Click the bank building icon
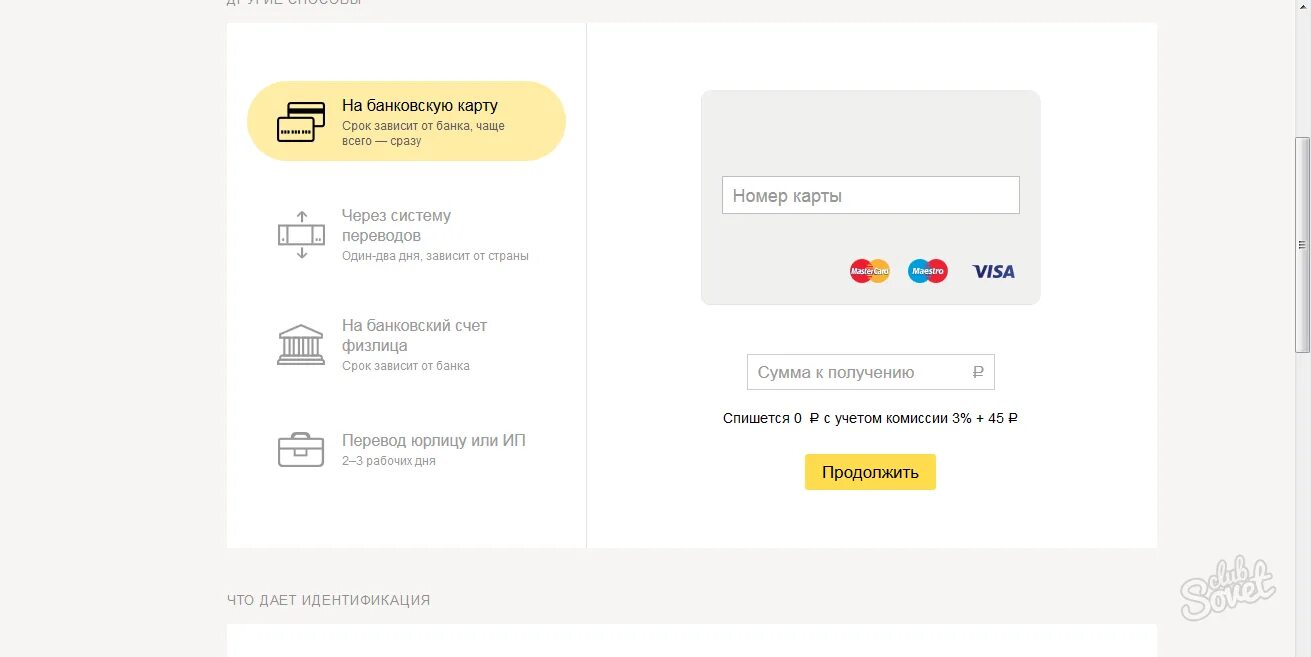Viewport: 1311px width, 657px height. pyautogui.click(x=301, y=344)
